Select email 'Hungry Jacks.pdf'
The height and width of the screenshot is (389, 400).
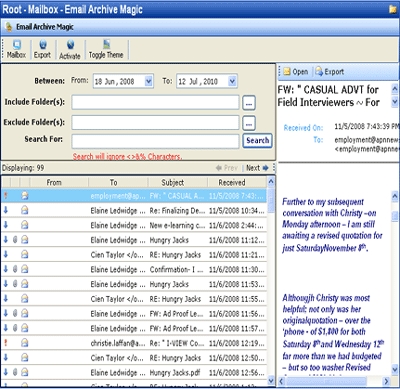[134, 372]
